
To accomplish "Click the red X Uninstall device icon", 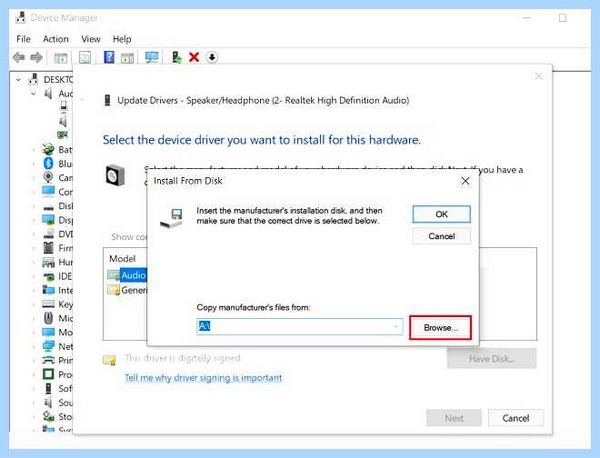I will coord(194,57).
